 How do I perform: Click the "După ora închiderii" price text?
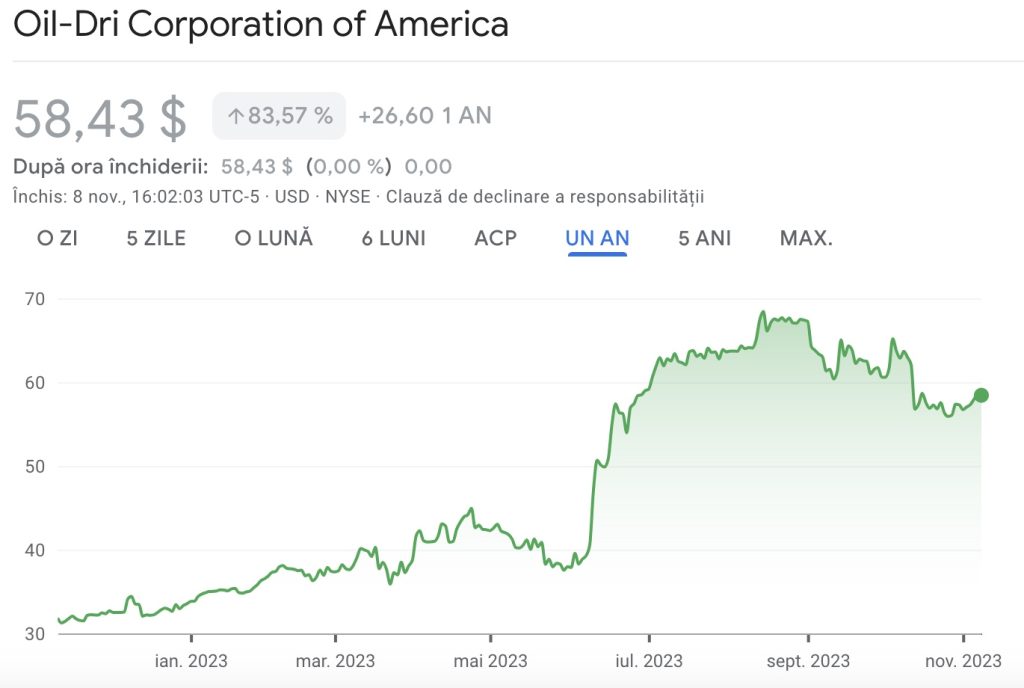point(109,166)
